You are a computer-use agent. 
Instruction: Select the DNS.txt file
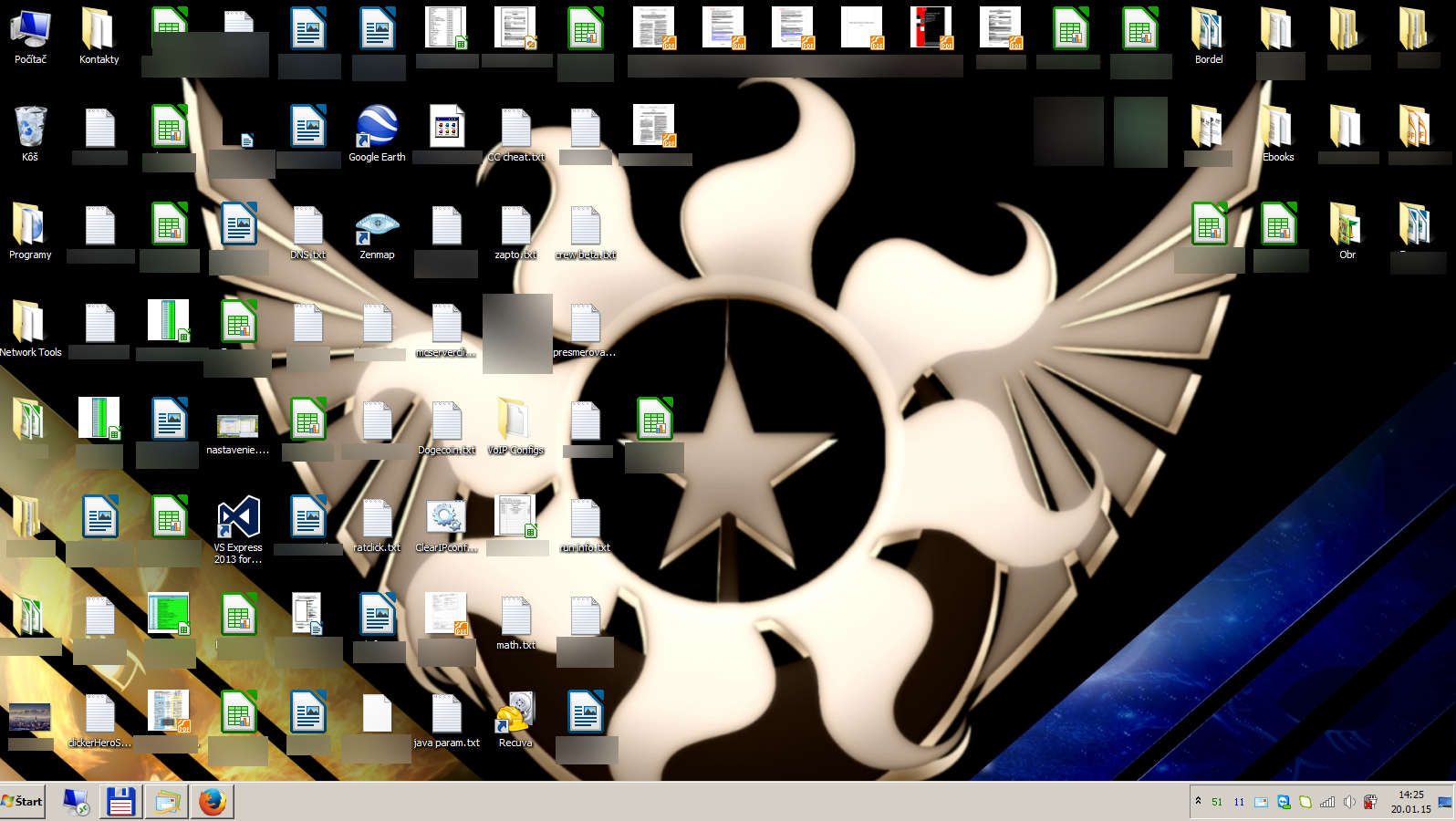[x=307, y=231]
